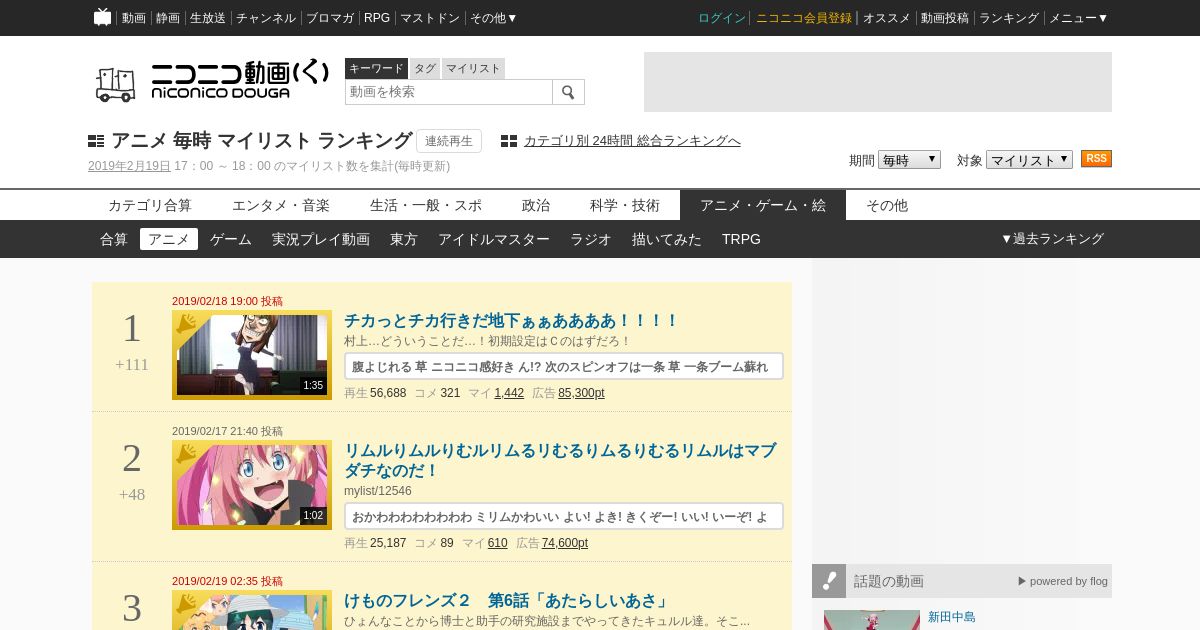
Task: Select the マイリスト search tab
Action: point(473,68)
